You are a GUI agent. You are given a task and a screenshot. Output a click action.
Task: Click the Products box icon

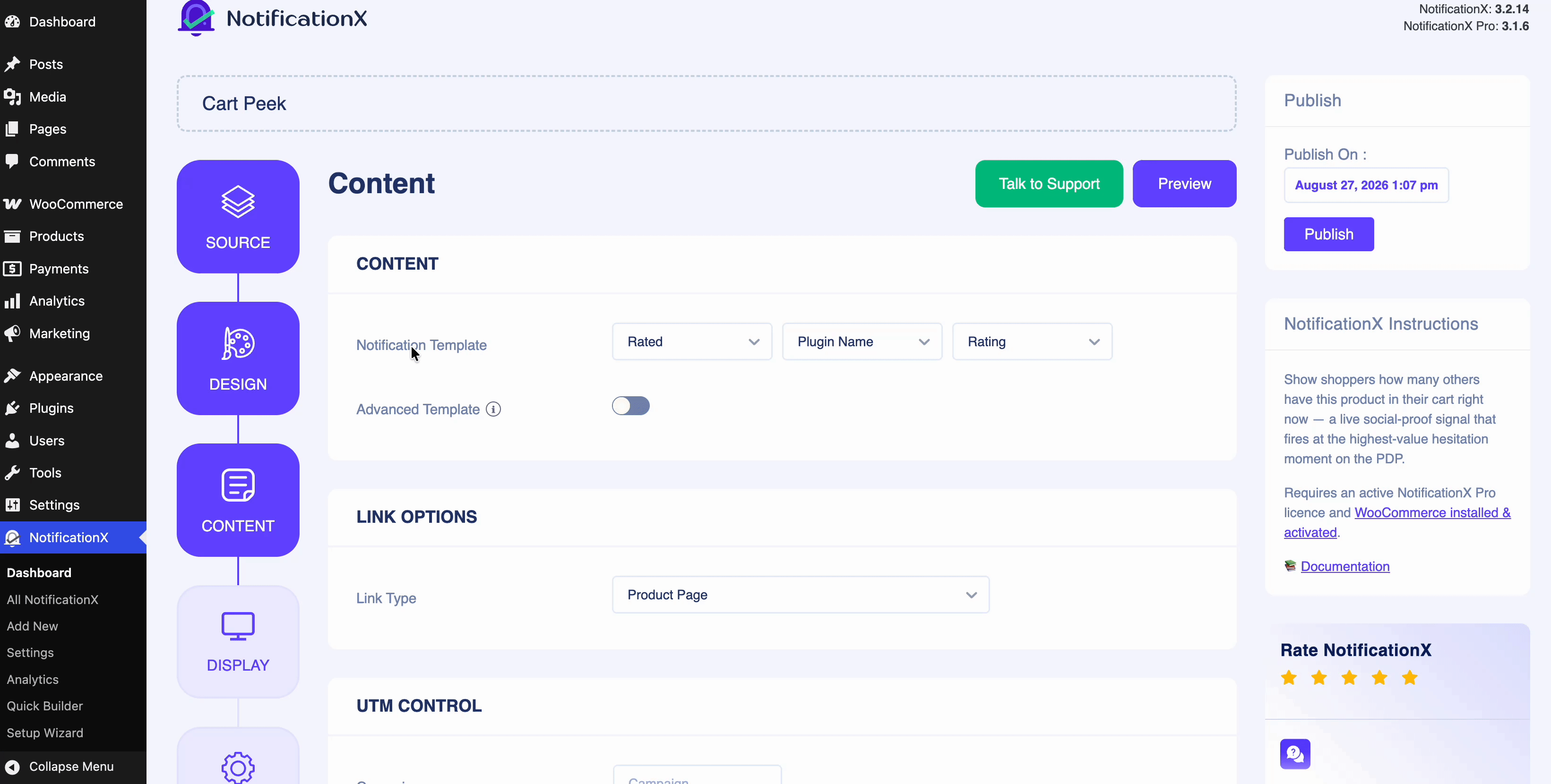coord(13,236)
